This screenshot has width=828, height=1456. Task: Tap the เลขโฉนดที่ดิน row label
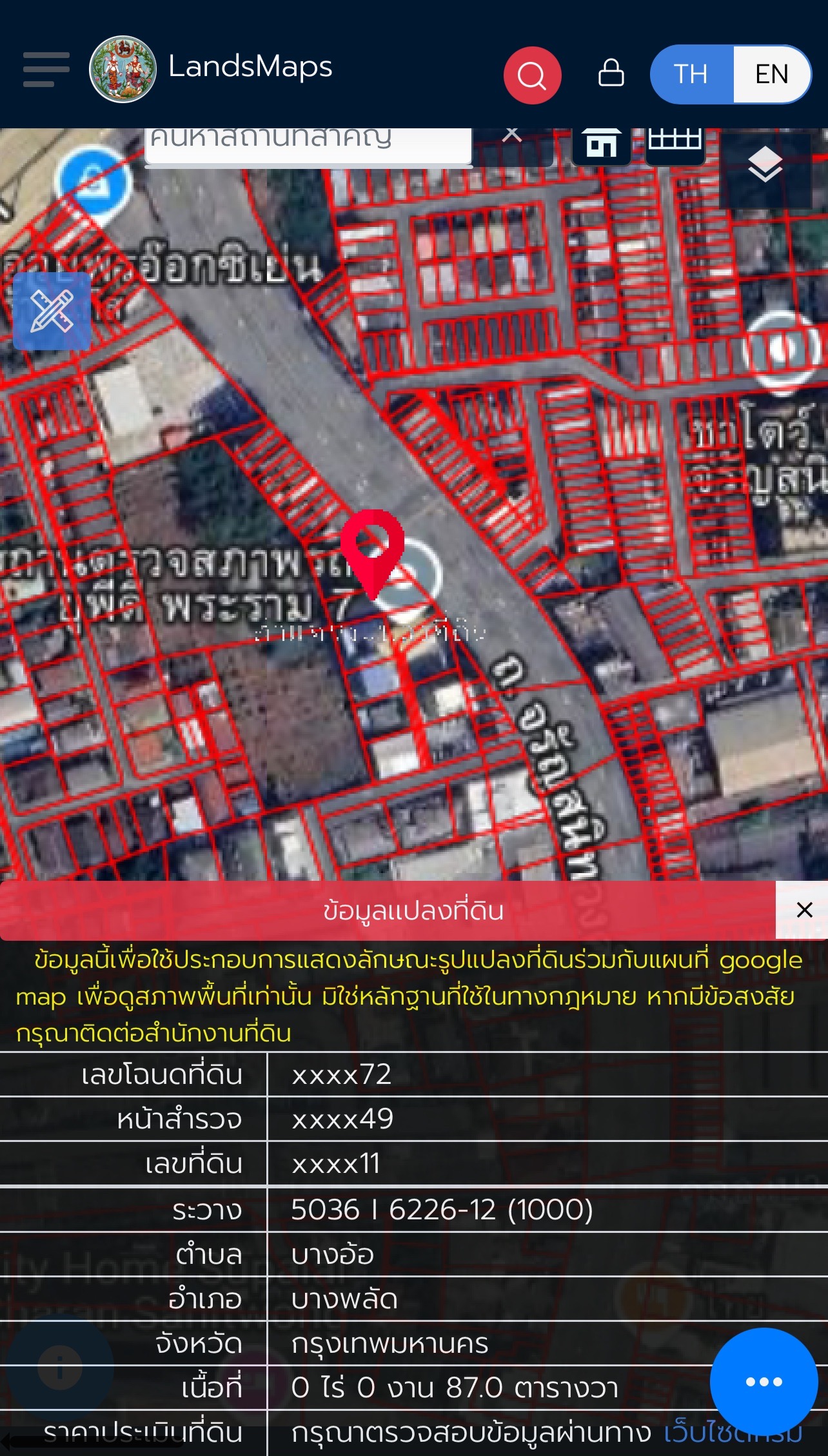[162, 1075]
